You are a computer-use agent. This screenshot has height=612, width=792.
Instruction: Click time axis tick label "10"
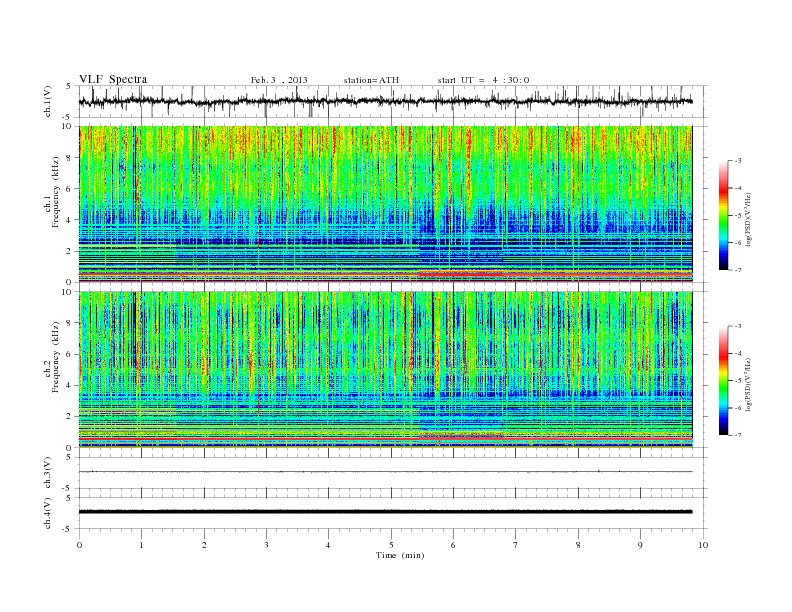pos(703,545)
